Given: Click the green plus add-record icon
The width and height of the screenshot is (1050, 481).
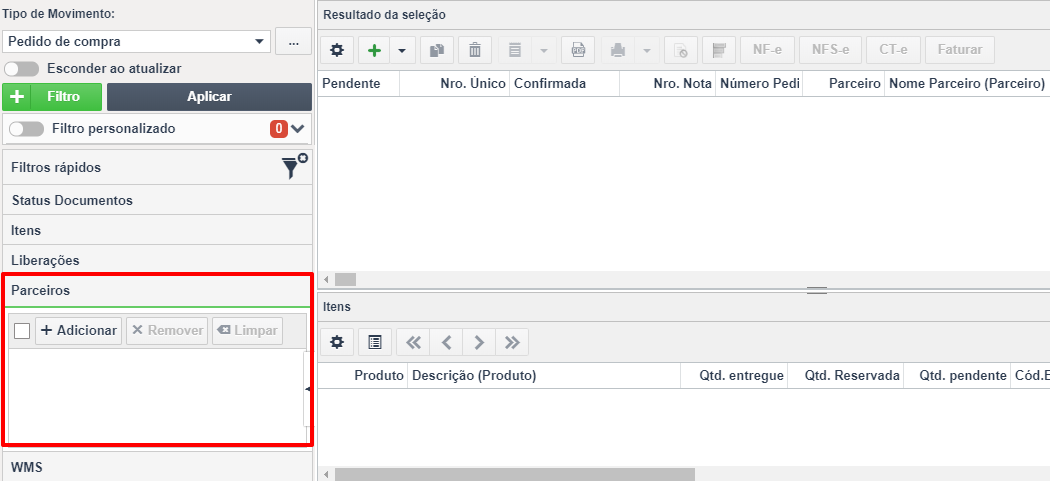Looking at the screenshot, I should point(374,50).
